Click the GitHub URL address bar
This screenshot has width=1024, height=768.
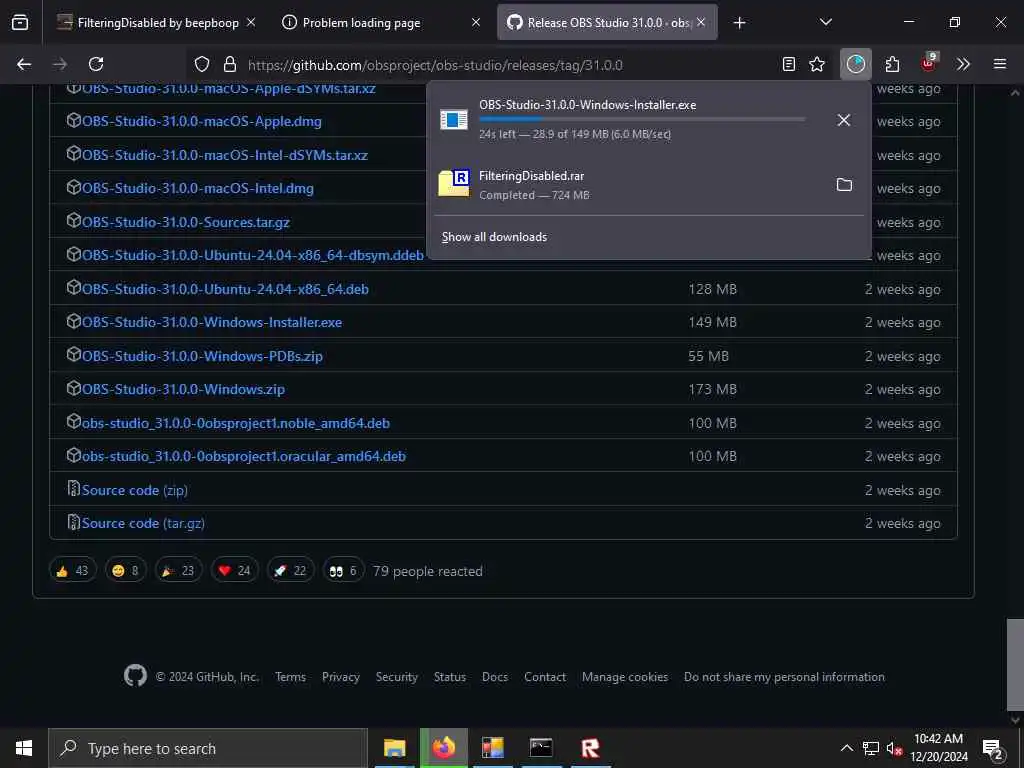point(435,65)
